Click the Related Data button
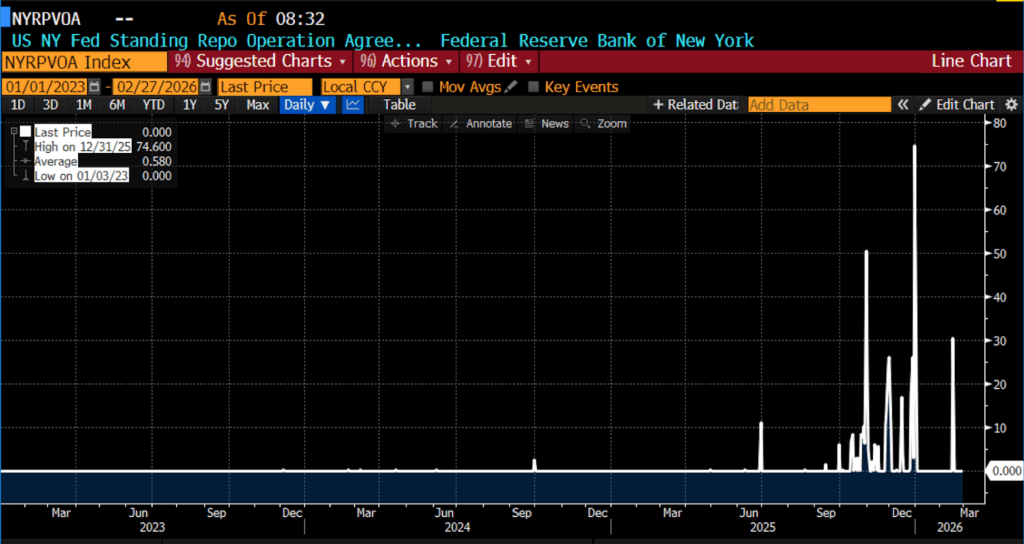This screenshot has width=1024, height=544. 695,105
